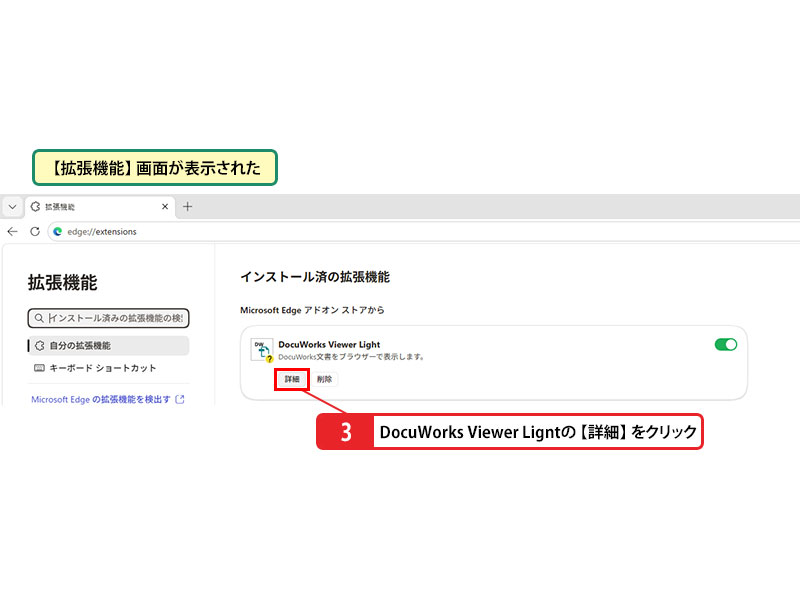The image size is (800, 600).
Task: Click the Edge logo in address bar
Action: click(x=58, y=232)
